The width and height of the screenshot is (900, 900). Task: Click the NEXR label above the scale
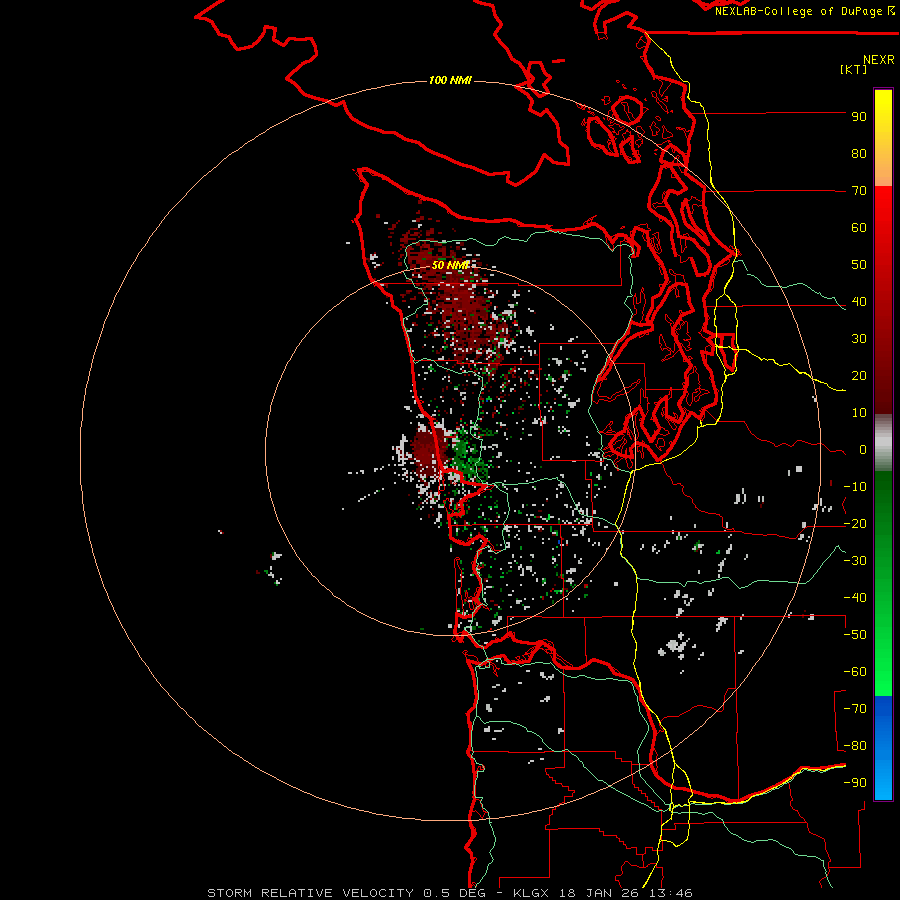879,60
